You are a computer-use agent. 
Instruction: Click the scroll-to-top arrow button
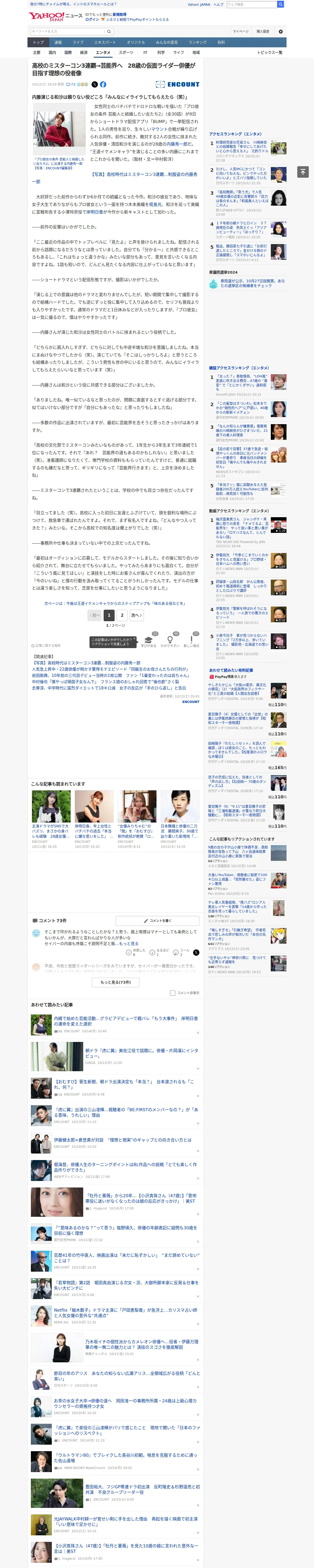pos(303,172)
